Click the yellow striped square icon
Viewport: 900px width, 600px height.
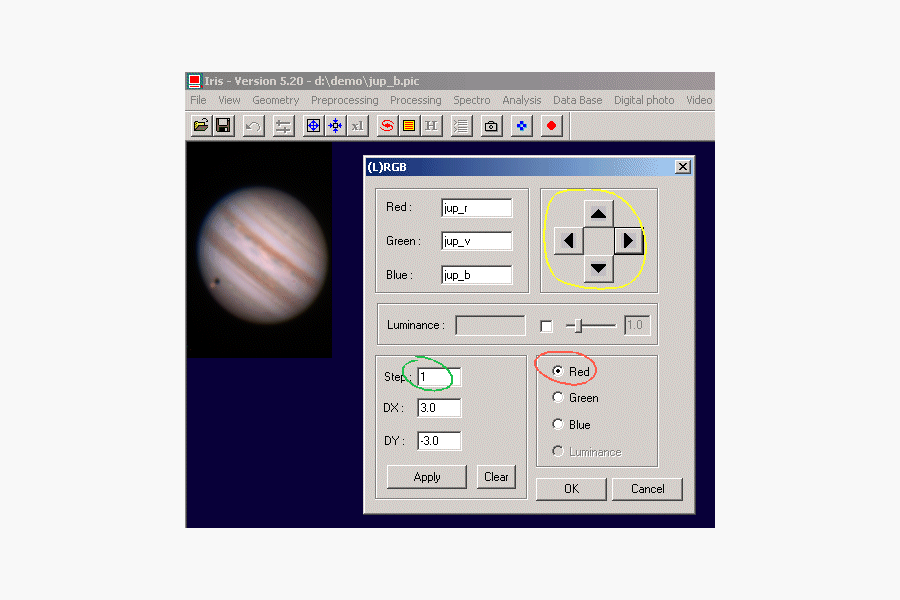click(x=409, y=126)
